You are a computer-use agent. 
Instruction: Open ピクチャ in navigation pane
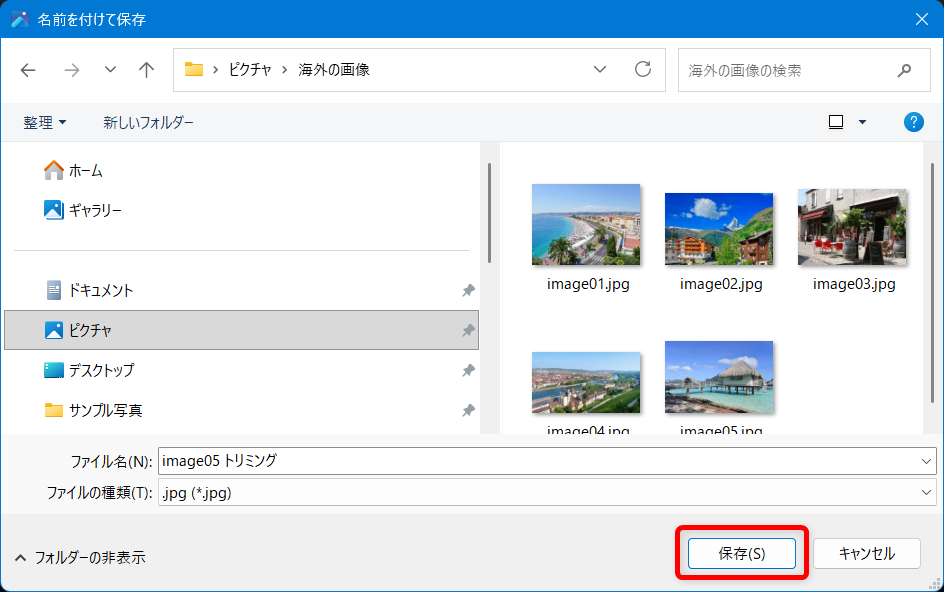(x=241, y=330)
